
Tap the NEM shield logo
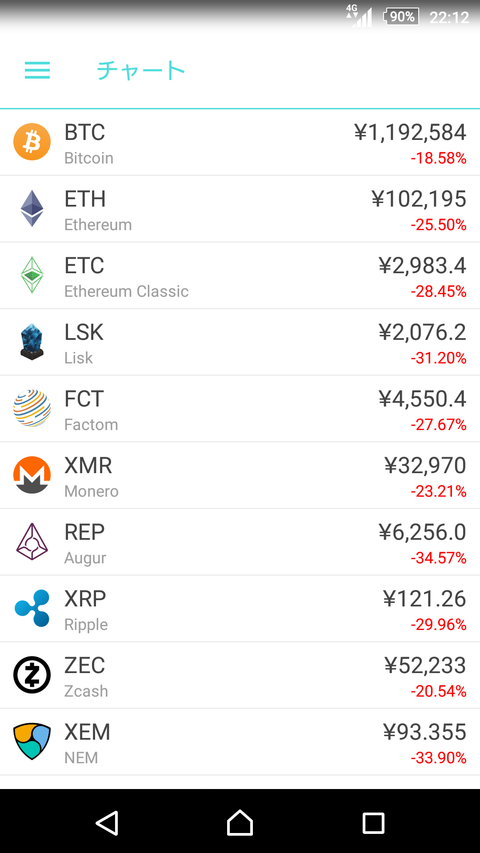(32, 741)
